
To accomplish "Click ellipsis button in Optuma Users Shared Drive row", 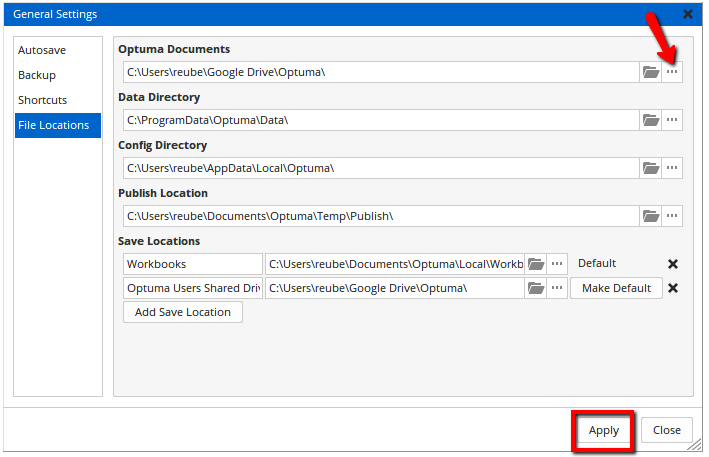I will [x=557, y=288].
